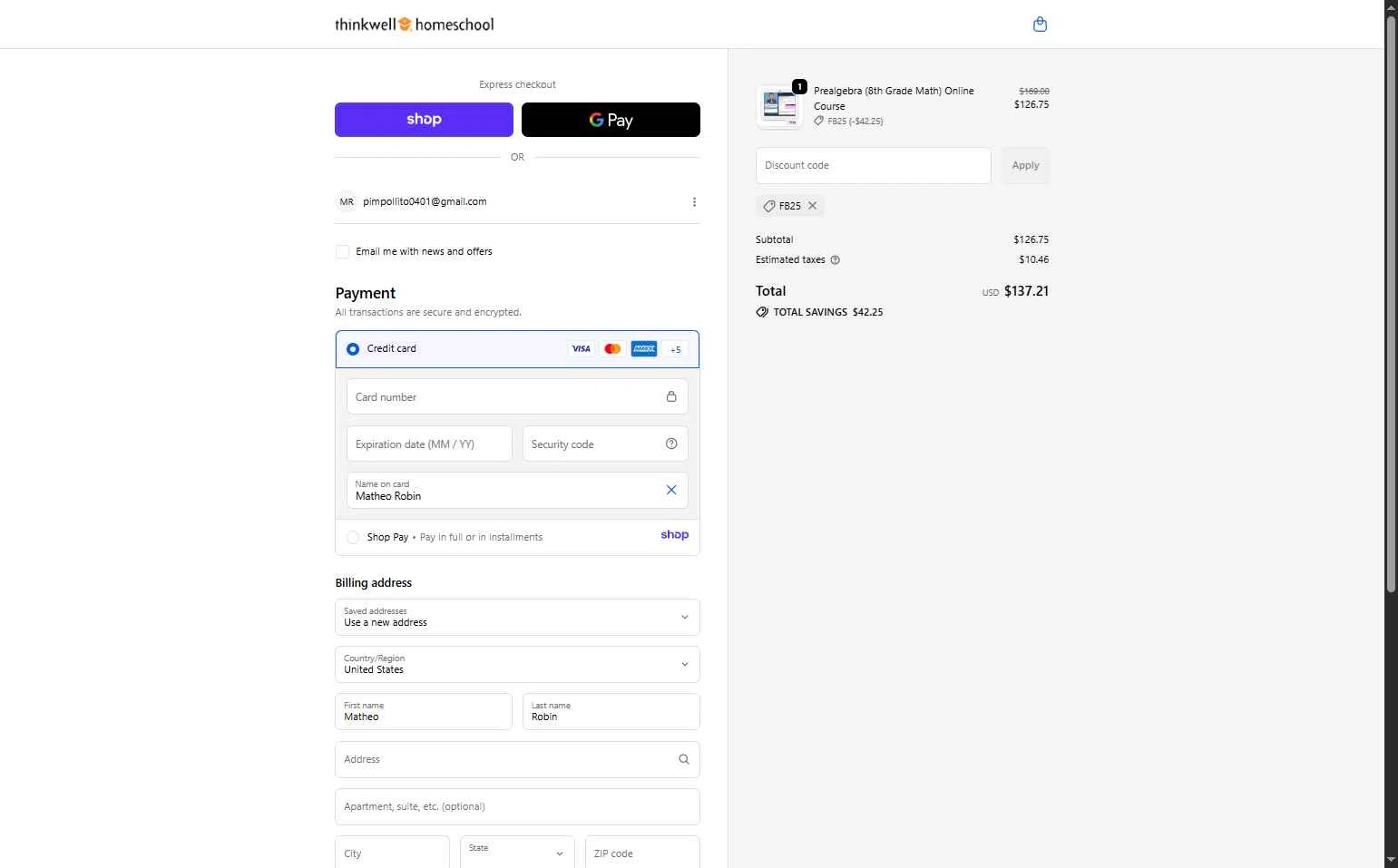The width and height of the screenshot is (1398, 868).
Task: Click the Payment section heading
Action: pyautogui.click(x=366, y=293)
